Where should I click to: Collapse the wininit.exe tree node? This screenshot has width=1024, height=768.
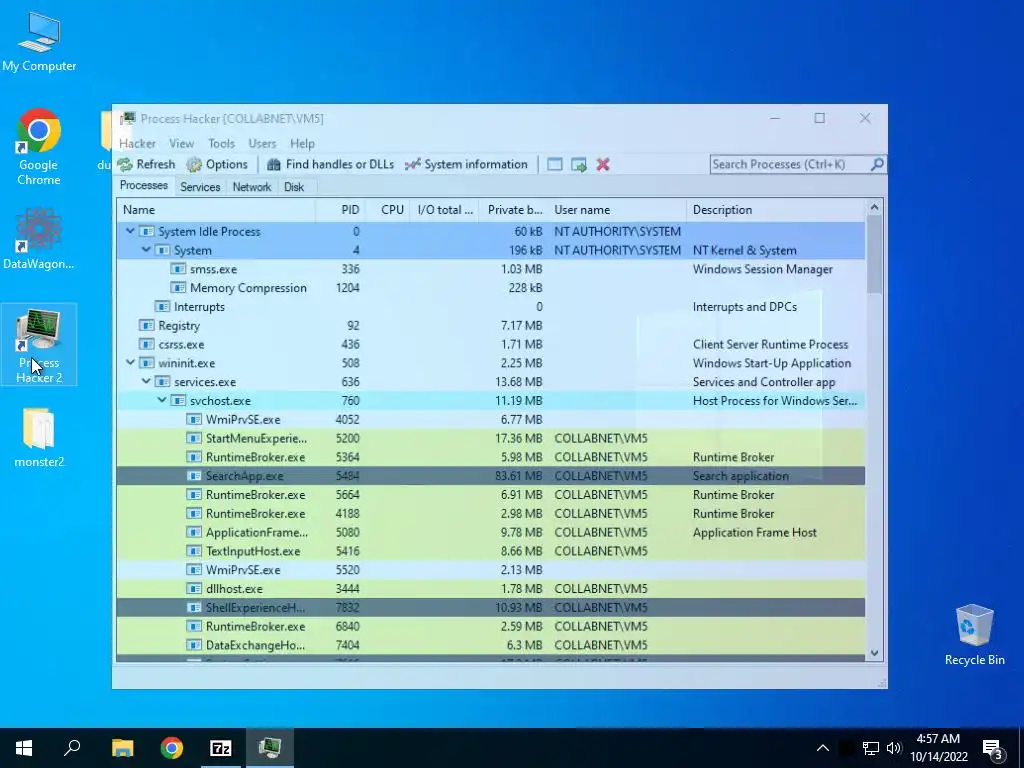[x=130, y=362]
